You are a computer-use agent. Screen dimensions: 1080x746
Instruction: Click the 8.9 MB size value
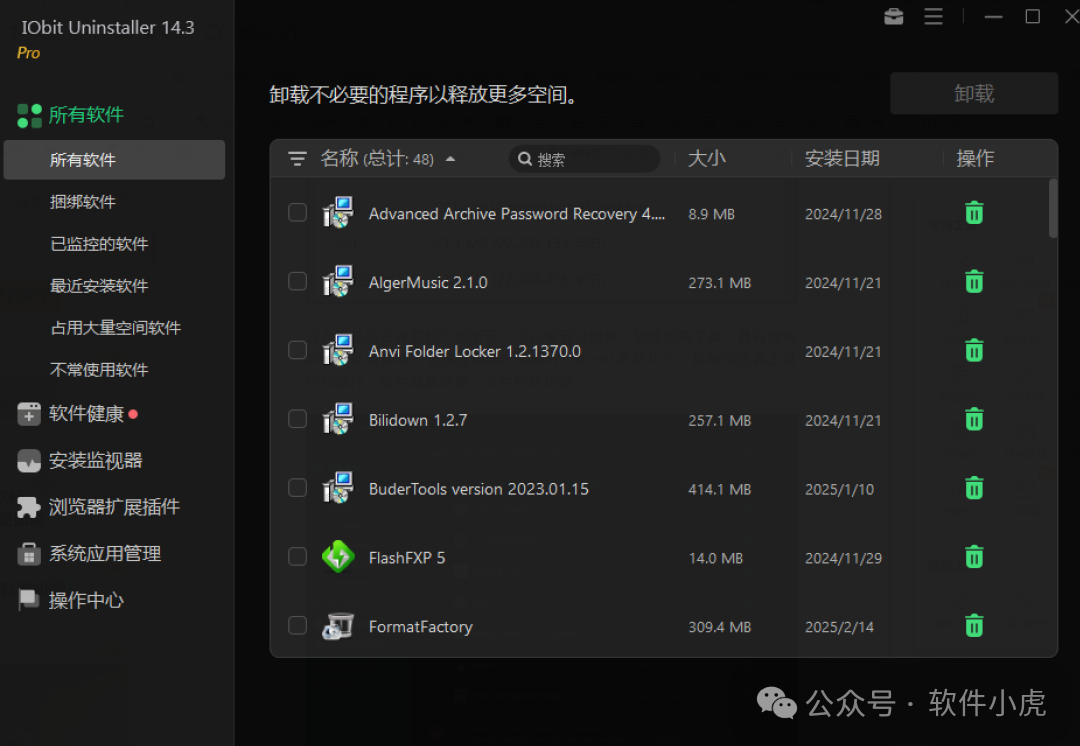[712, 214]
